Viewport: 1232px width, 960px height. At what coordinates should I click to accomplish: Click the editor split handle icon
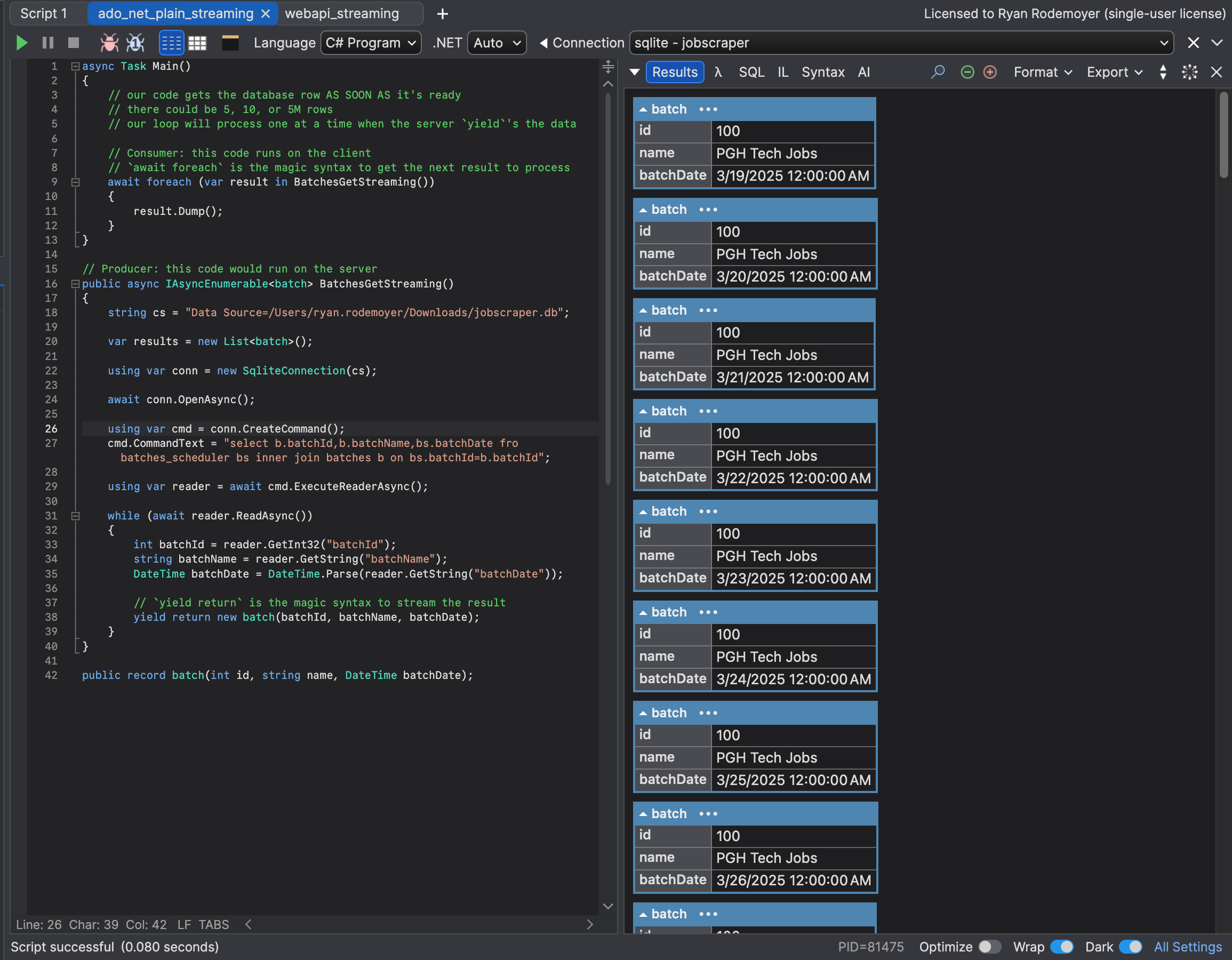point(607,67)
